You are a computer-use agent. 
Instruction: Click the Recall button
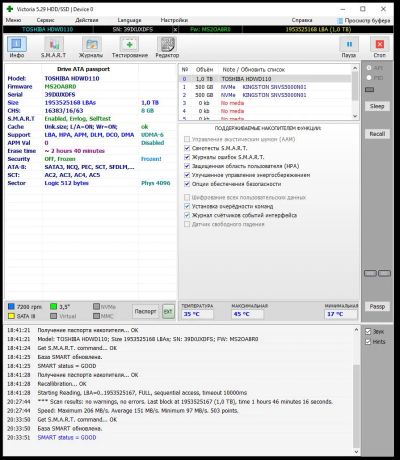[x=377, y=134]
